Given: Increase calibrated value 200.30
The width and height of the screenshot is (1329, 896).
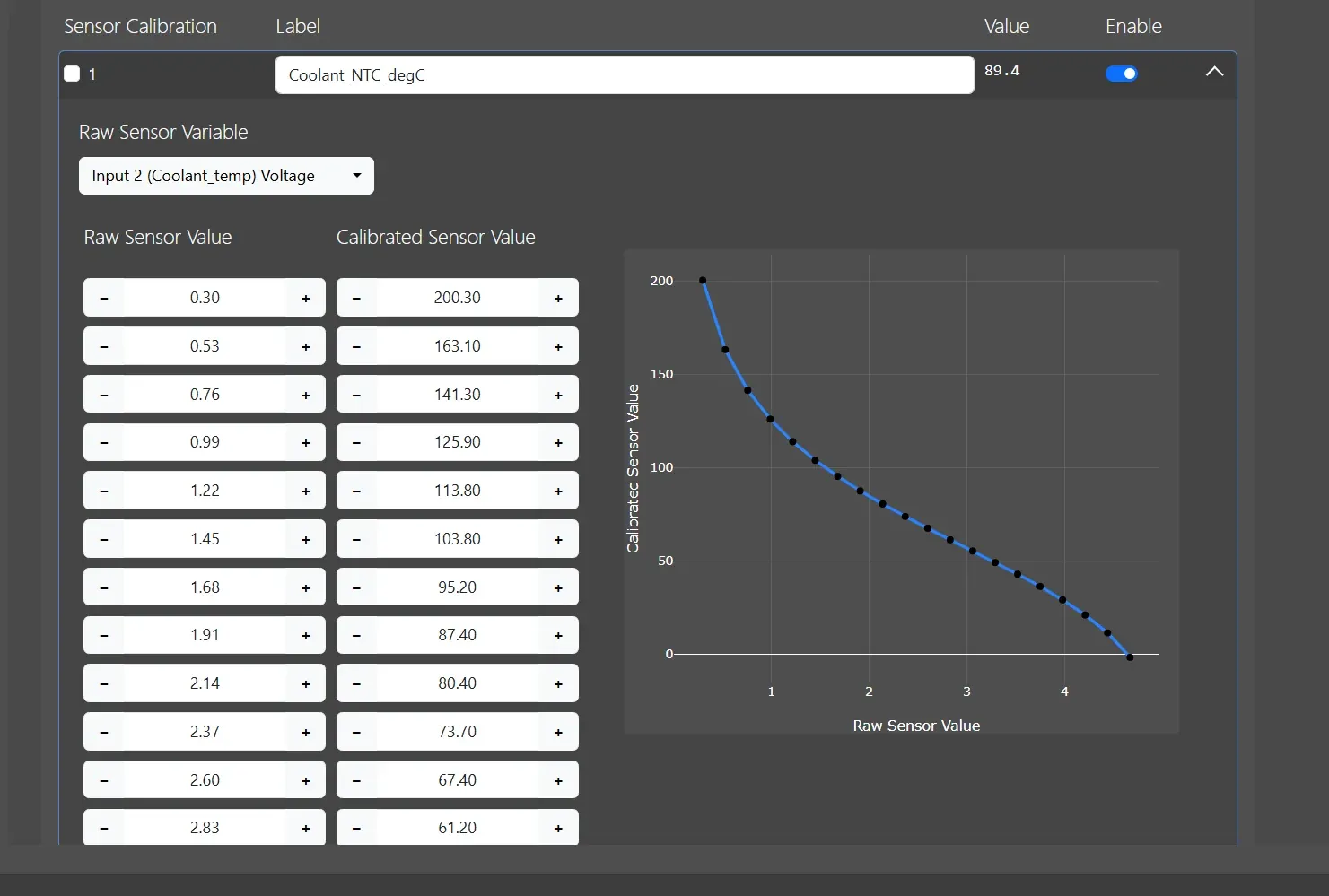Looking at the screenshot, I should coord(558,298).
